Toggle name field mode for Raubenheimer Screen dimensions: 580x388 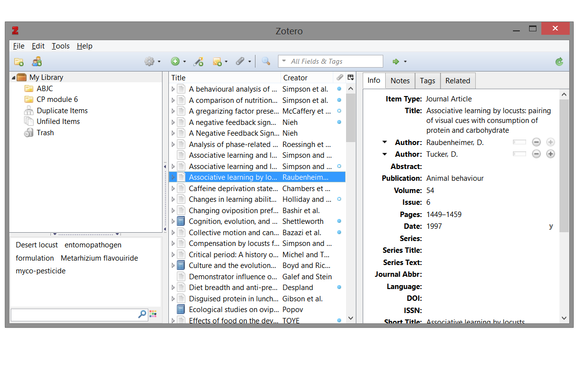(519, 142)
